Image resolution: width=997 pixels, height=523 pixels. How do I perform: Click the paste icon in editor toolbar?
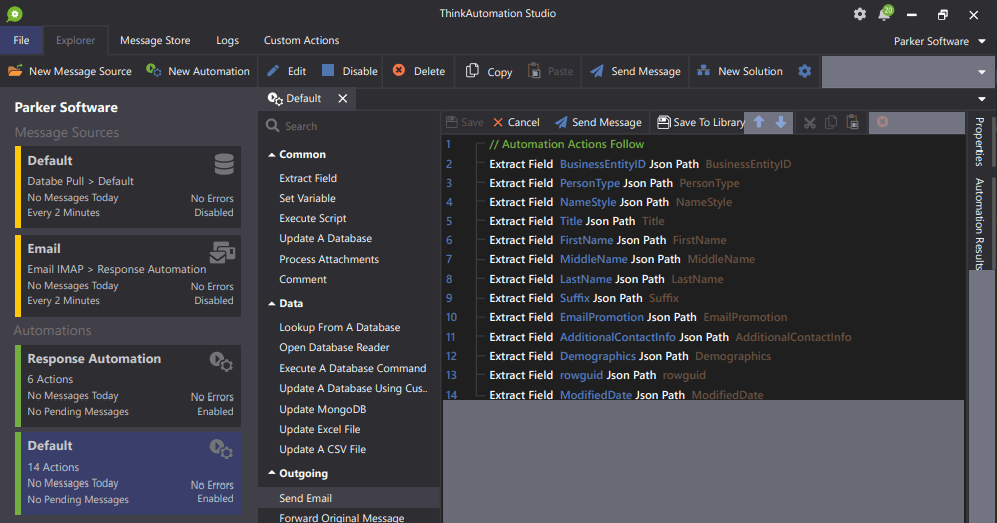853,122
